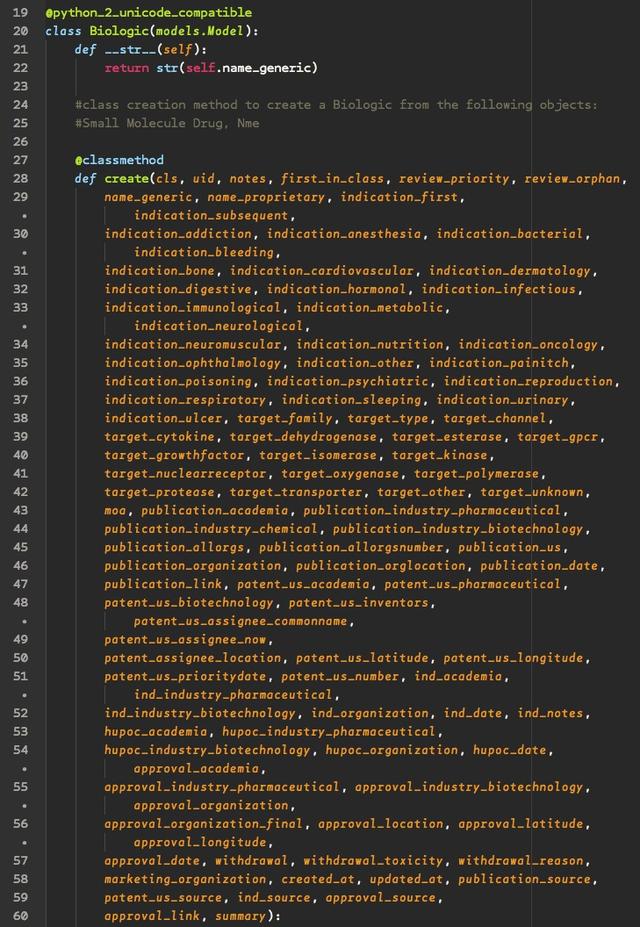Click the patent_us_assignee_now parameter
Screen dimensions: 640x927
186,639
